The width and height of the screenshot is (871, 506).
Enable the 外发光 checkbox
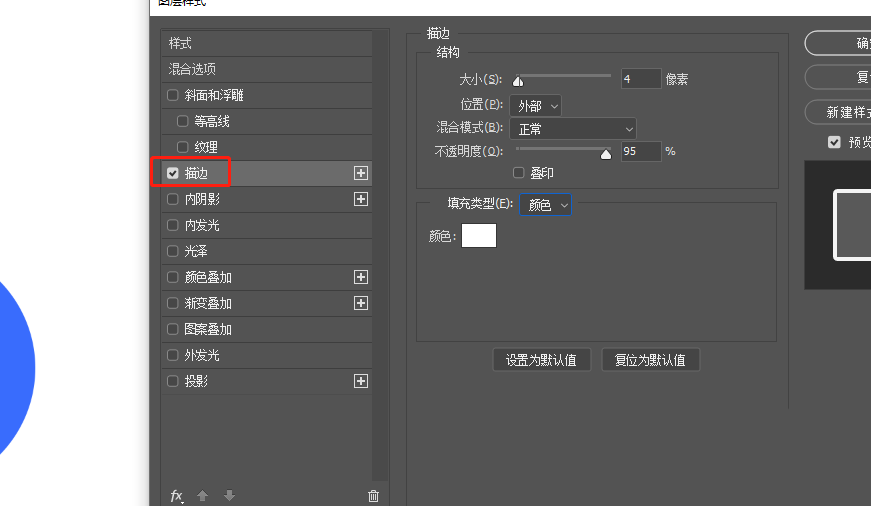(173, 355)
